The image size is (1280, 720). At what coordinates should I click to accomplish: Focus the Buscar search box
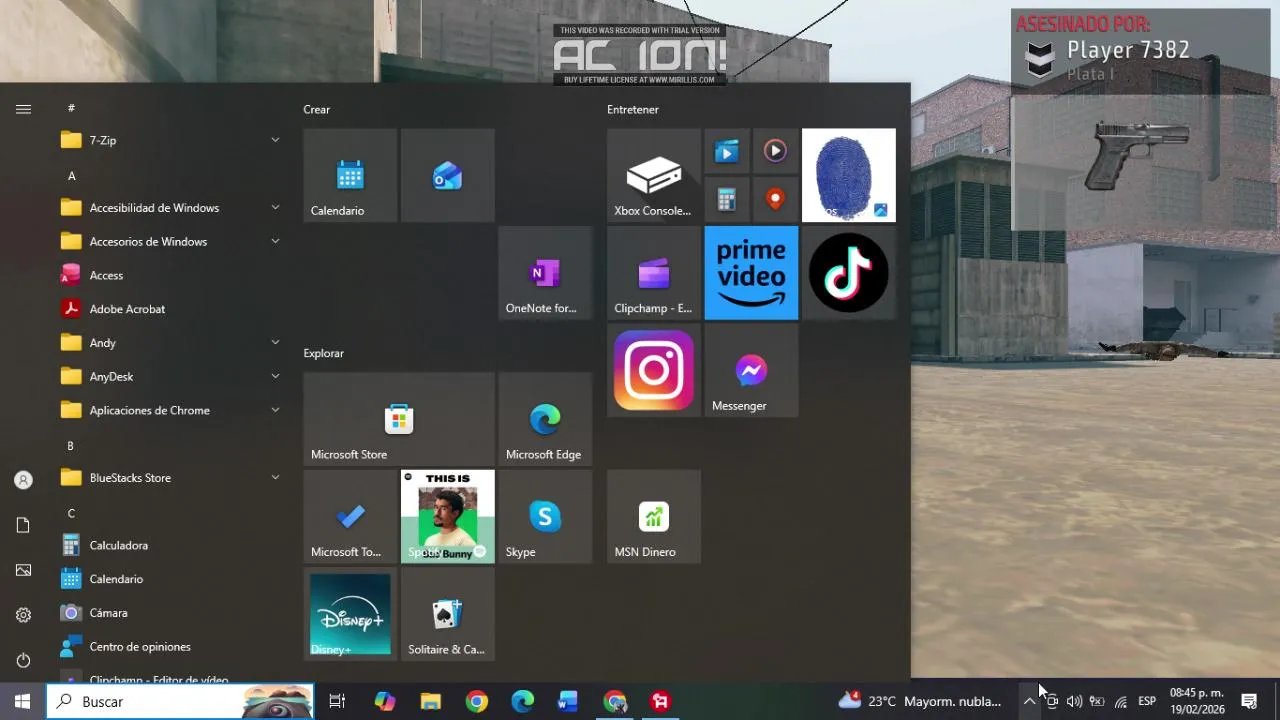pyautogui.click(x=180, y=702)
